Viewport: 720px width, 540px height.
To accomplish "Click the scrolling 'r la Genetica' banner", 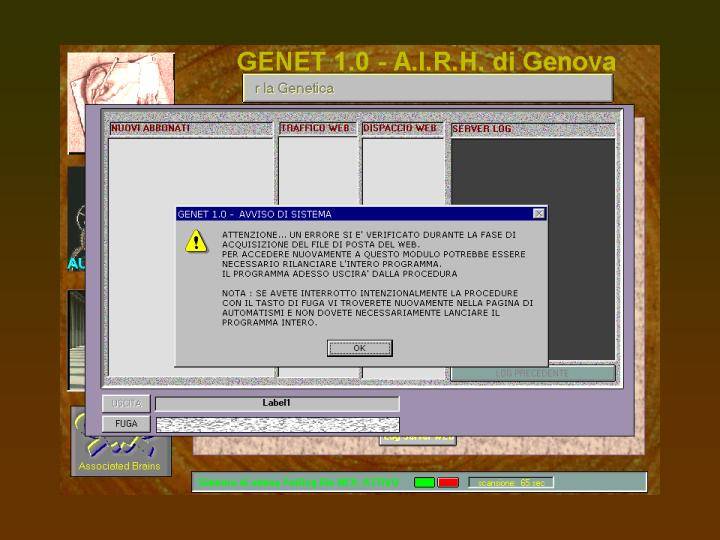I will 427,88.
